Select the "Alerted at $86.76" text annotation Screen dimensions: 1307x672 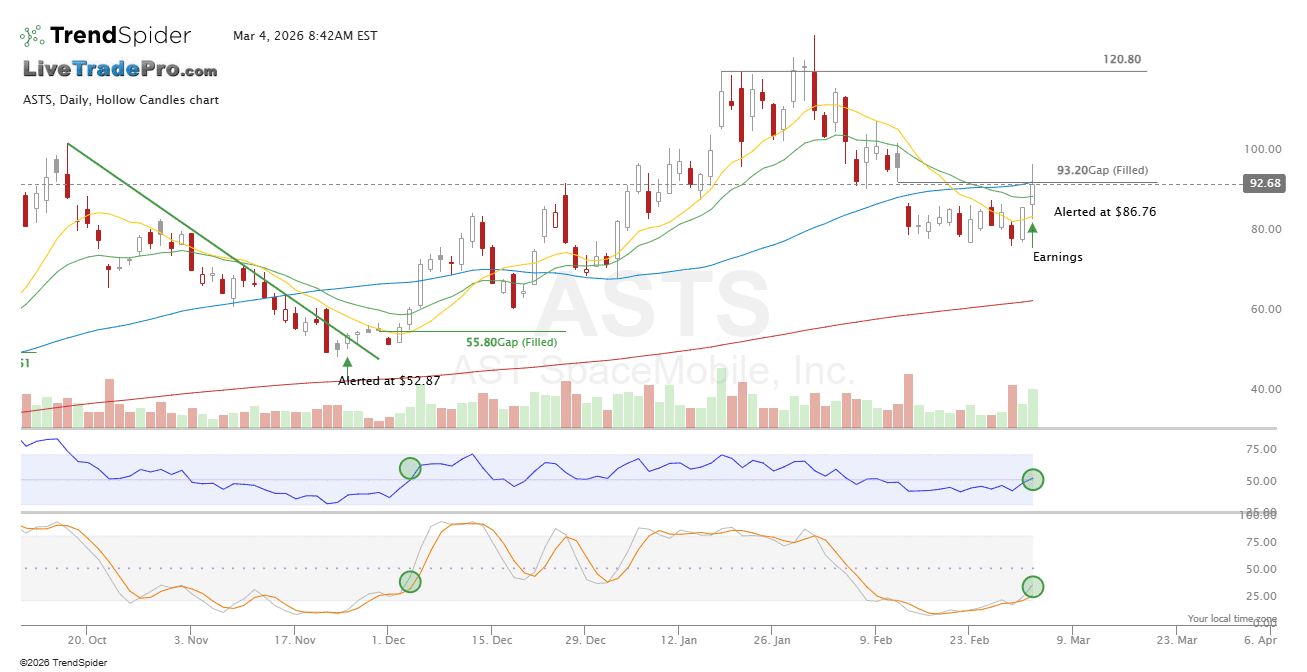point(1105,212)
